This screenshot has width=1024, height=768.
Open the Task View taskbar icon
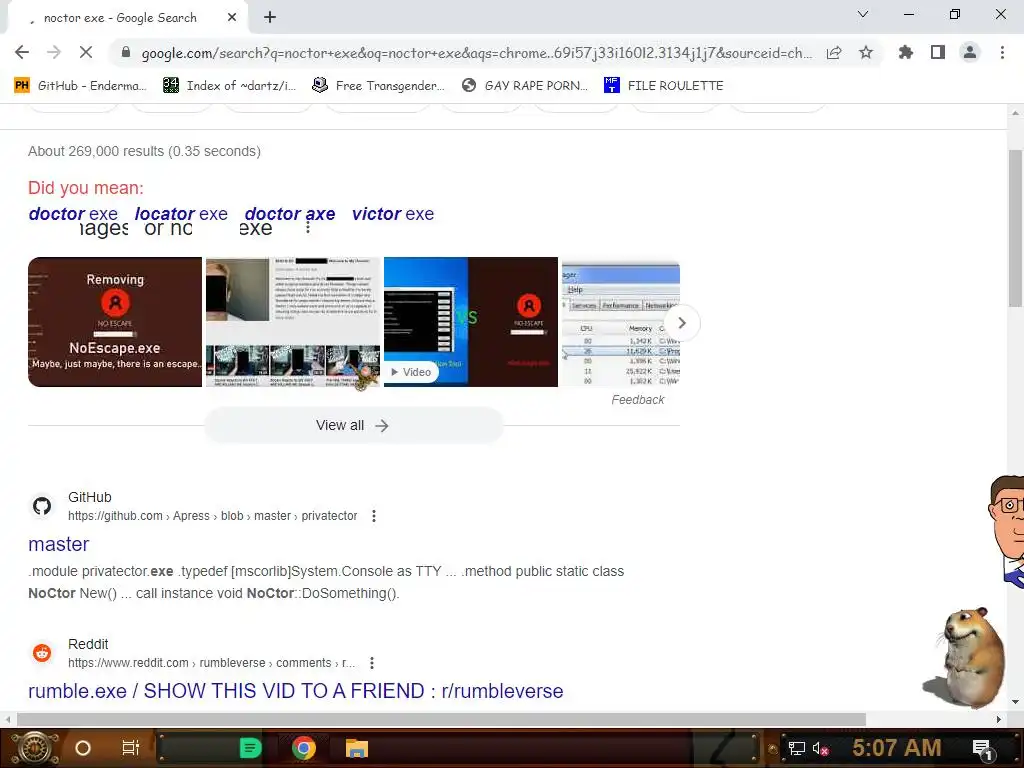click(x=131, y=748)
